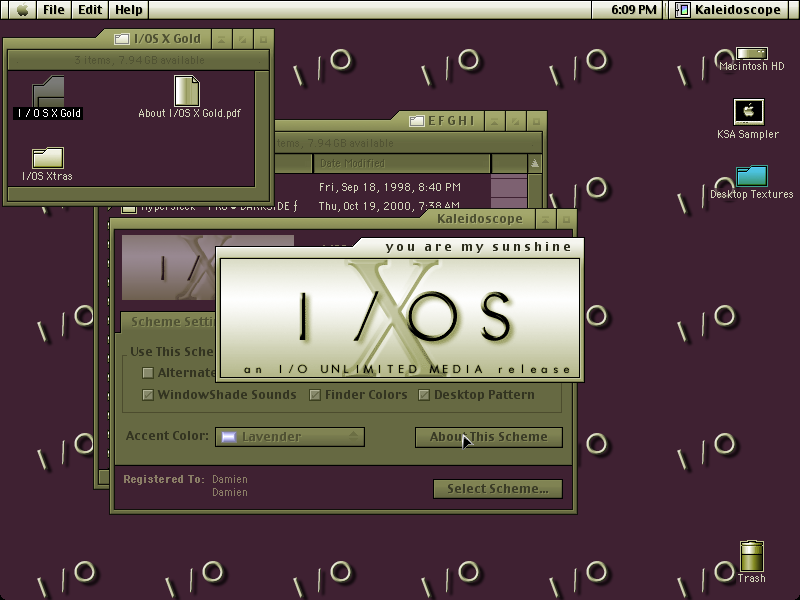Collapse the EFGHI window with WindowShade

(494, 122)
